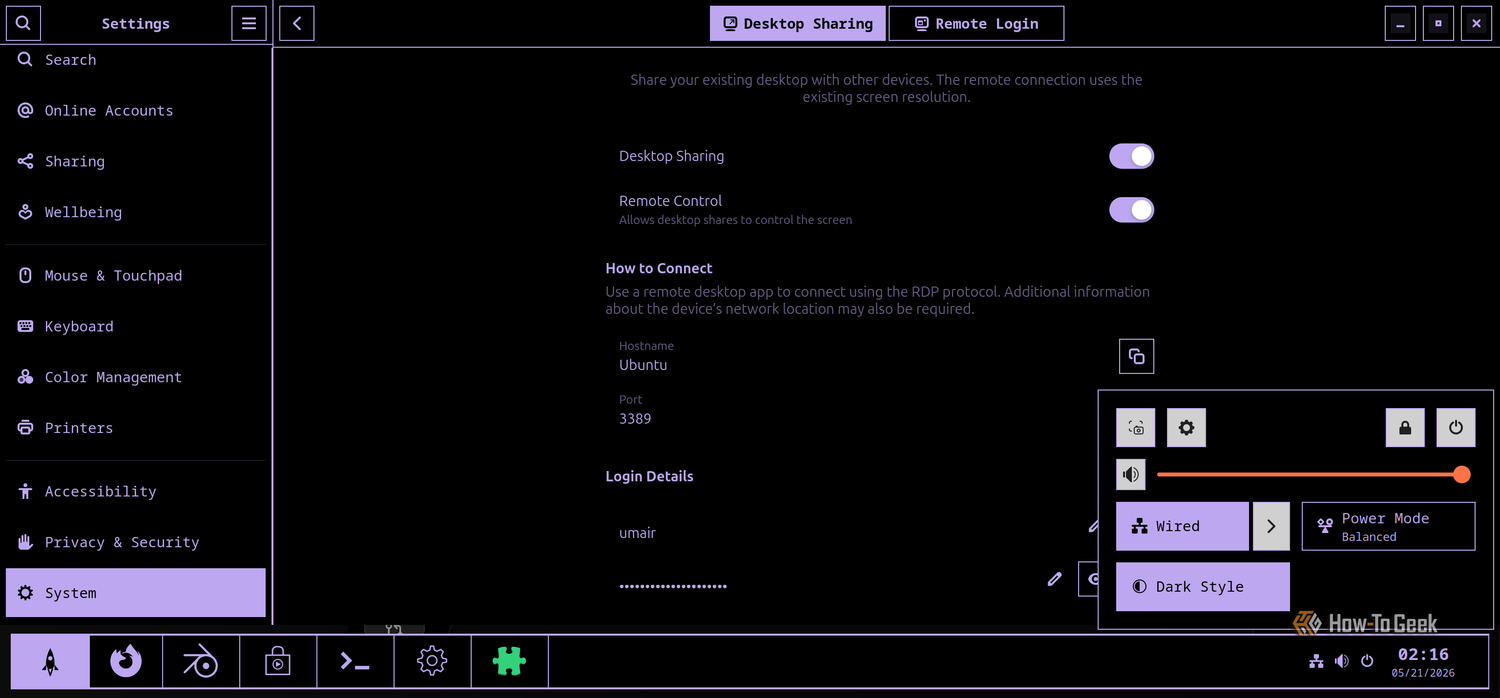This screenshot has height=698, width=1500.
Task: Open the Accessibility settings page
Action: [x=136, y=491]
